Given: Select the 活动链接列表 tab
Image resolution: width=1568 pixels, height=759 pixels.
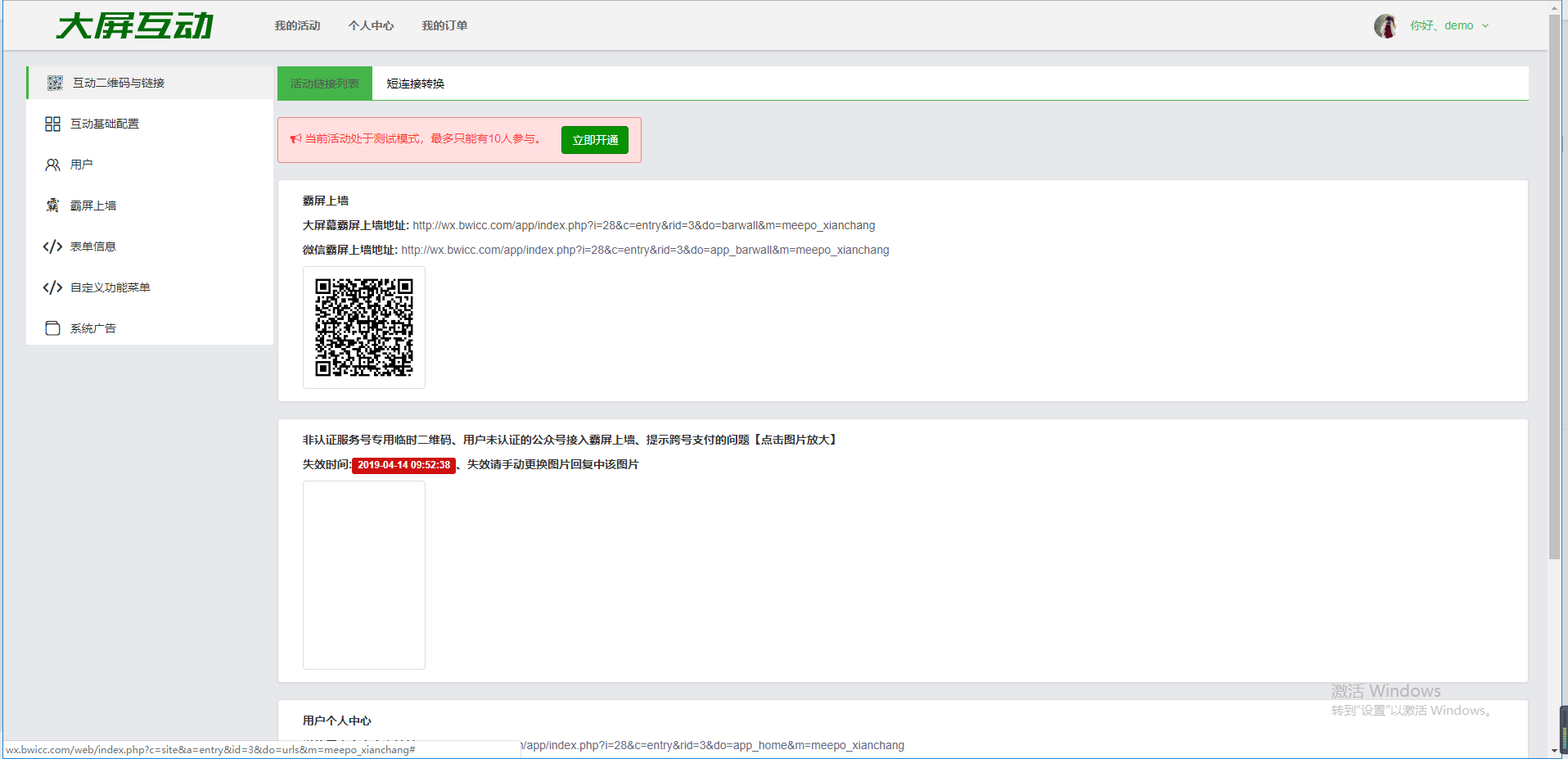Looking at the screenshot, I should 324,84.
